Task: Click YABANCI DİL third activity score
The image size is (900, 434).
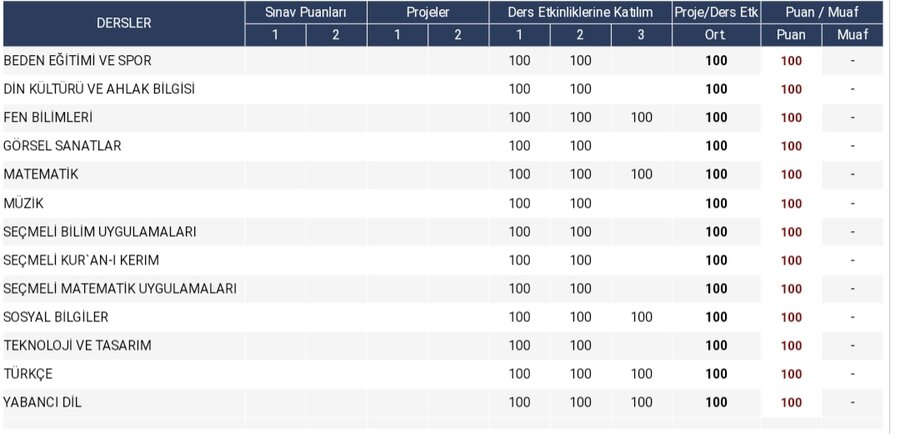Action: tap(641, 402)
